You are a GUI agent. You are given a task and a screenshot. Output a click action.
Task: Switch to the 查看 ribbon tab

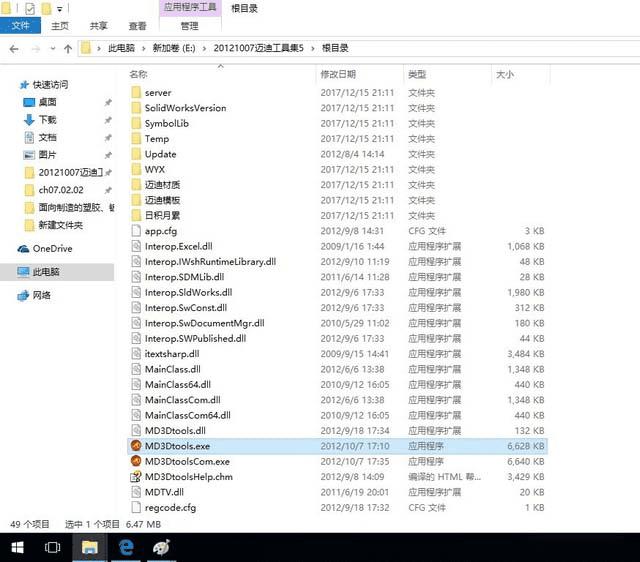click(x=137, y=26)
